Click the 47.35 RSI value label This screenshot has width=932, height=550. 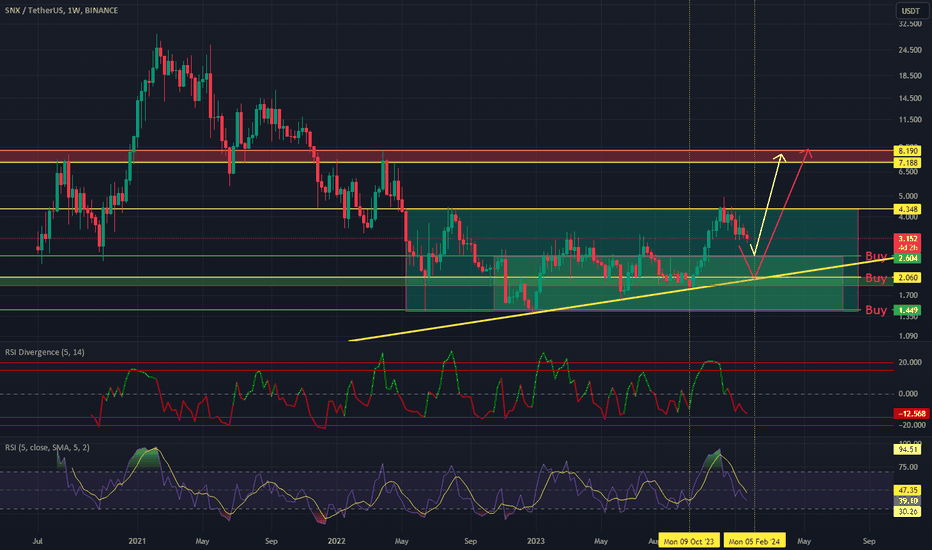(x=908, y=490)
